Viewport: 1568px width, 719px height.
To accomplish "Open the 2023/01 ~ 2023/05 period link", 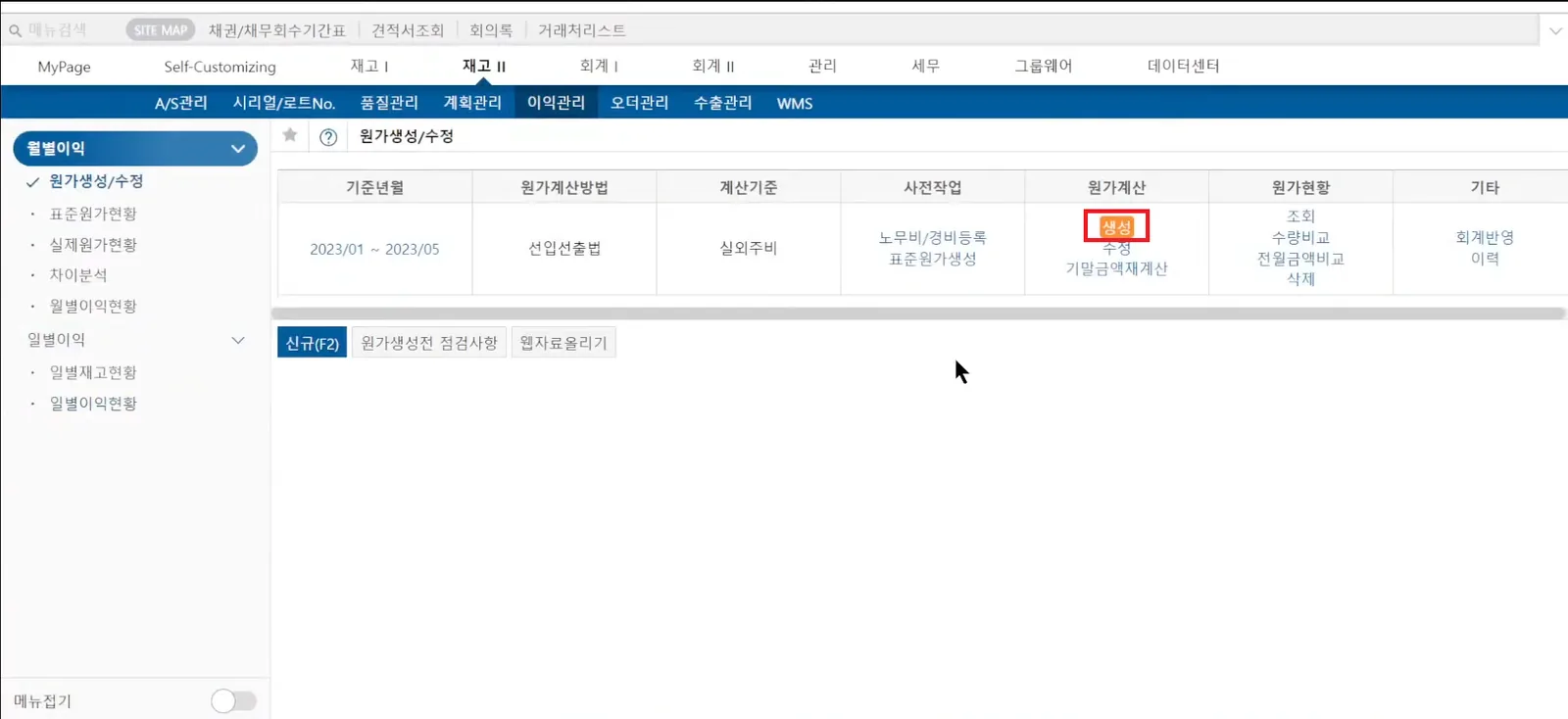I will click(x=374, y=249).
